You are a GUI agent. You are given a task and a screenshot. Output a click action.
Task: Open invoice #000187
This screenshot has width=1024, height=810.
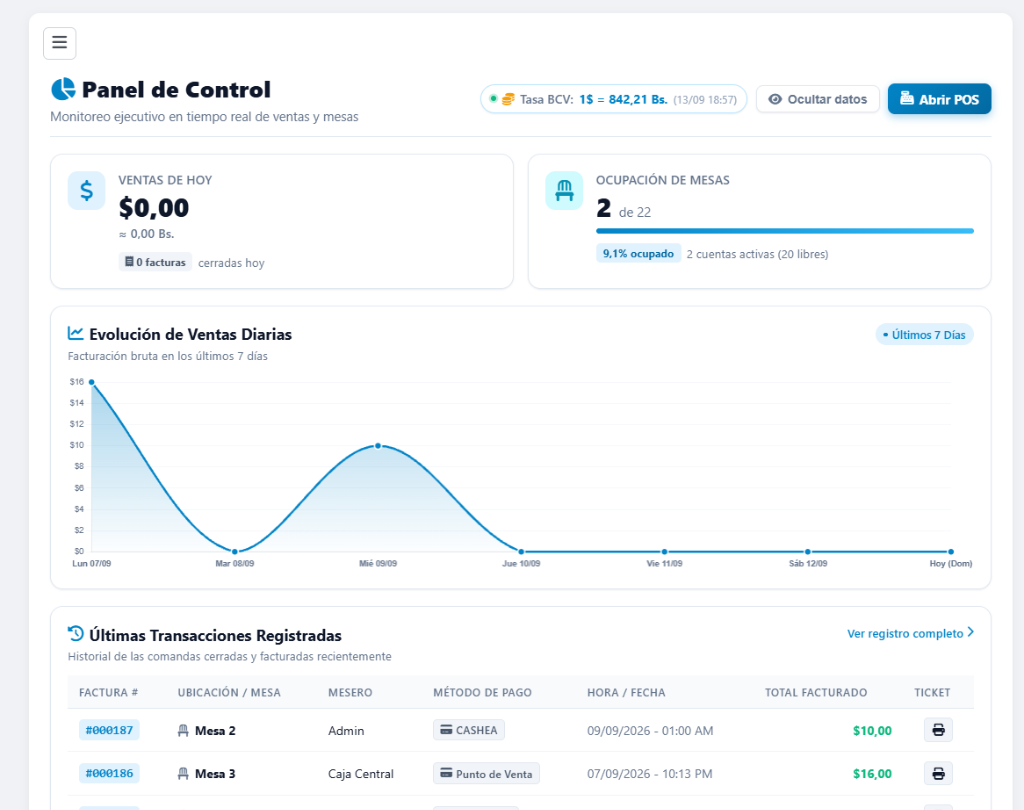point(109,730)
